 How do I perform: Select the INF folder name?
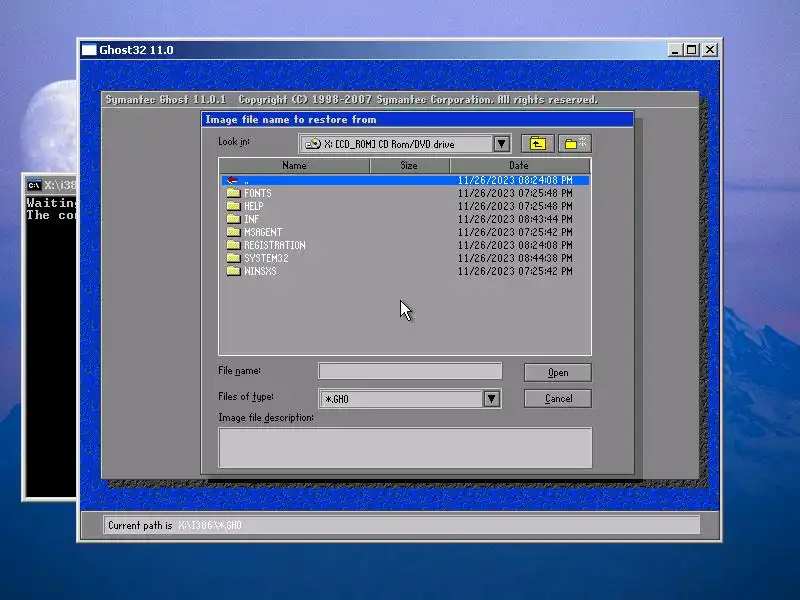[252, 219]
